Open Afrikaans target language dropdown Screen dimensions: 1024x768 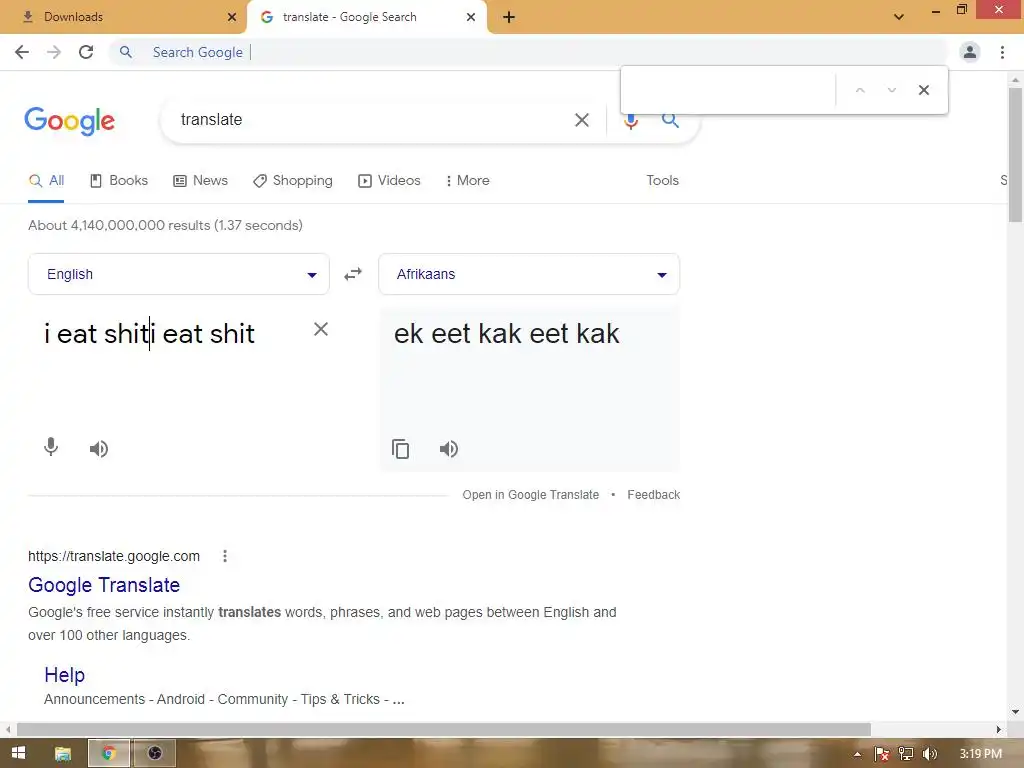(529, 274)
